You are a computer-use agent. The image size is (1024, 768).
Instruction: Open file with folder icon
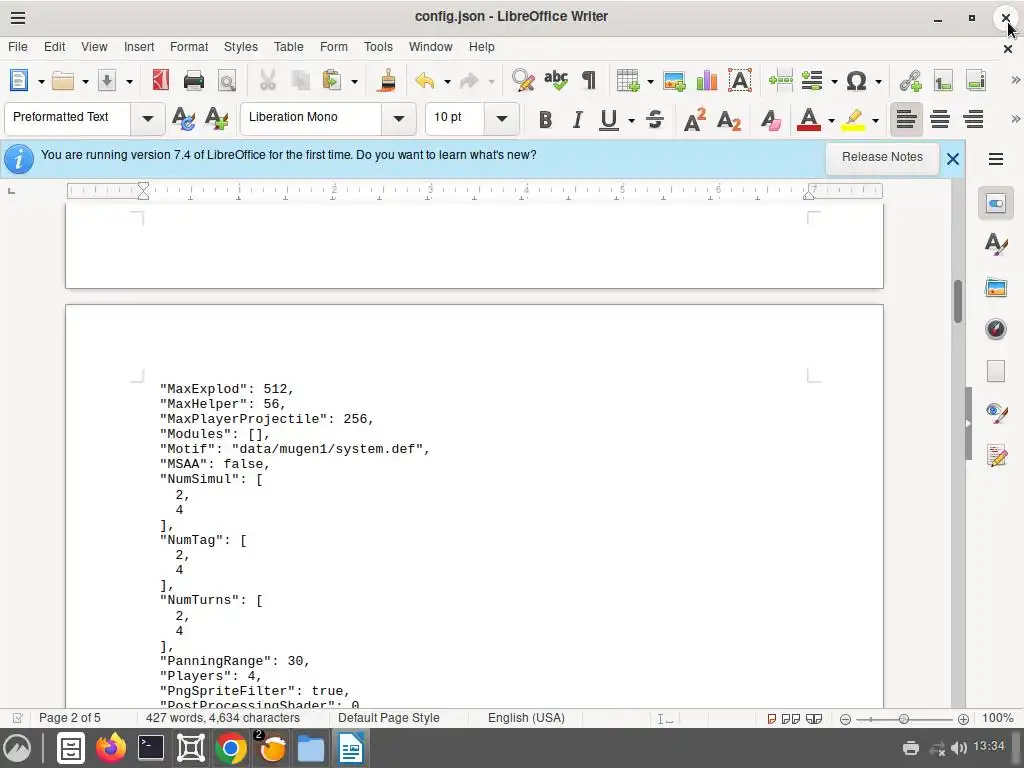(x=63, y=81)
